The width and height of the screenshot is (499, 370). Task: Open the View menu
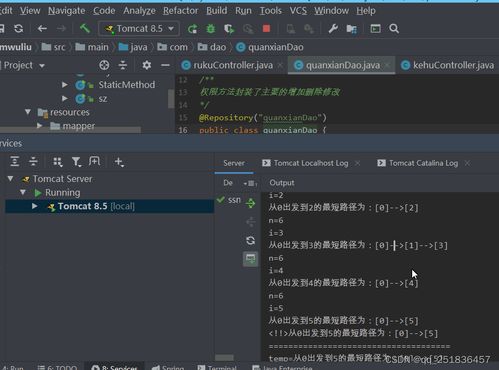[x=30, y=11]
